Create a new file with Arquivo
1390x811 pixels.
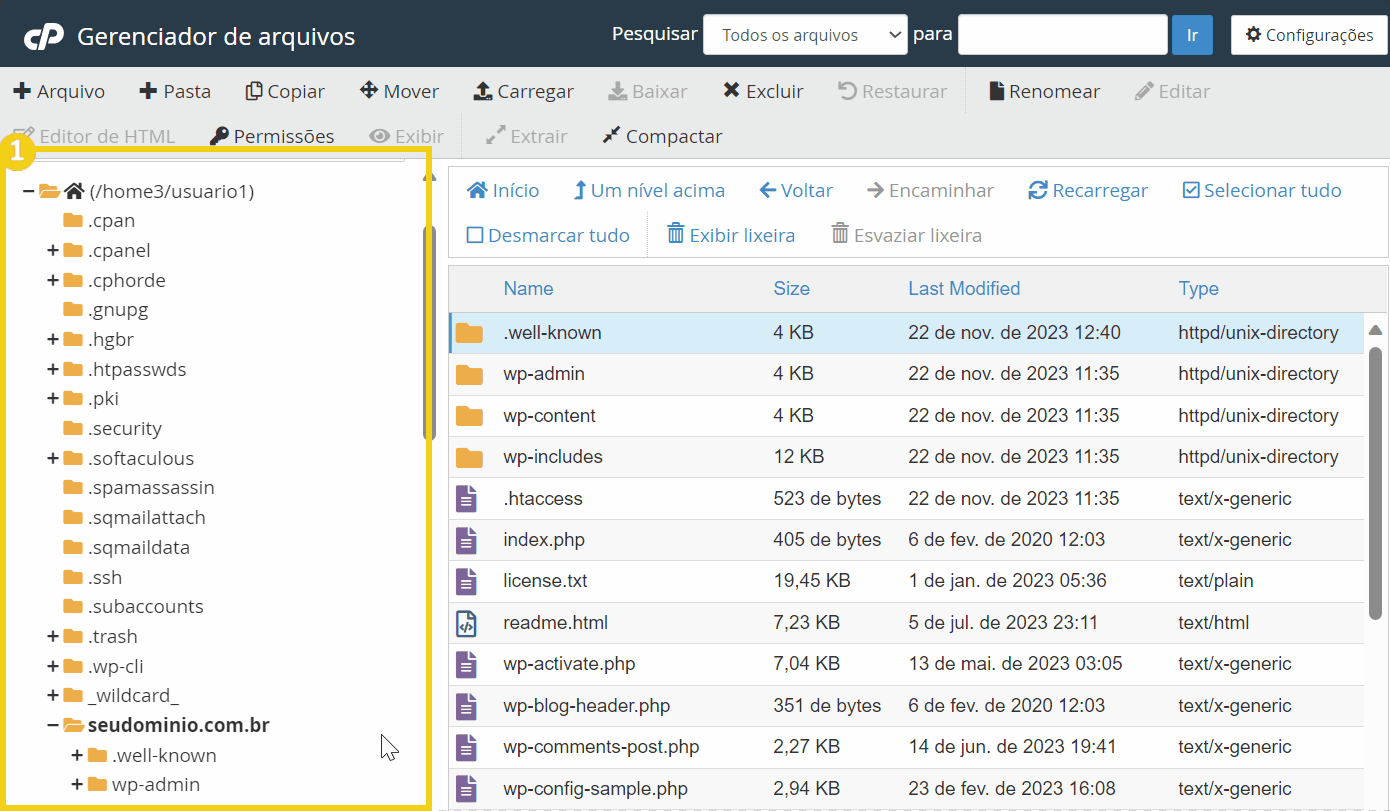59,91
